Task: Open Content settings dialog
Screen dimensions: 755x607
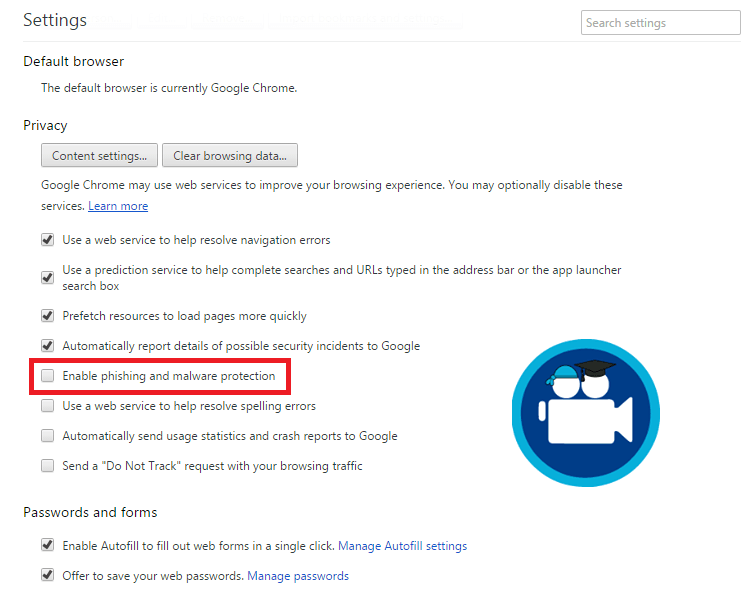Action: pyautogui.click(x=99, y=155)
